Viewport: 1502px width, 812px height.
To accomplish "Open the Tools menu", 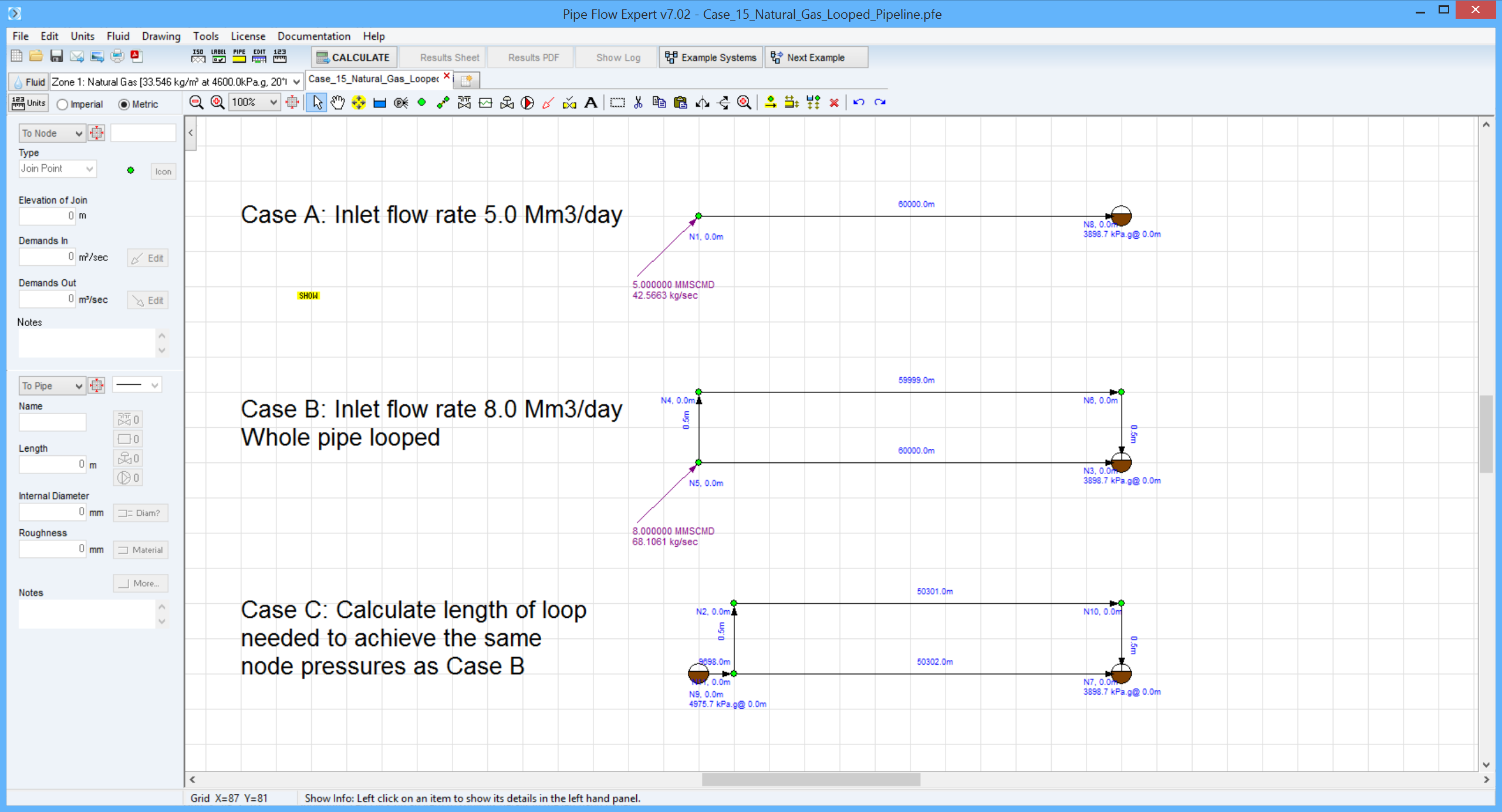I will pyautogui.click(x=205, y=36).
